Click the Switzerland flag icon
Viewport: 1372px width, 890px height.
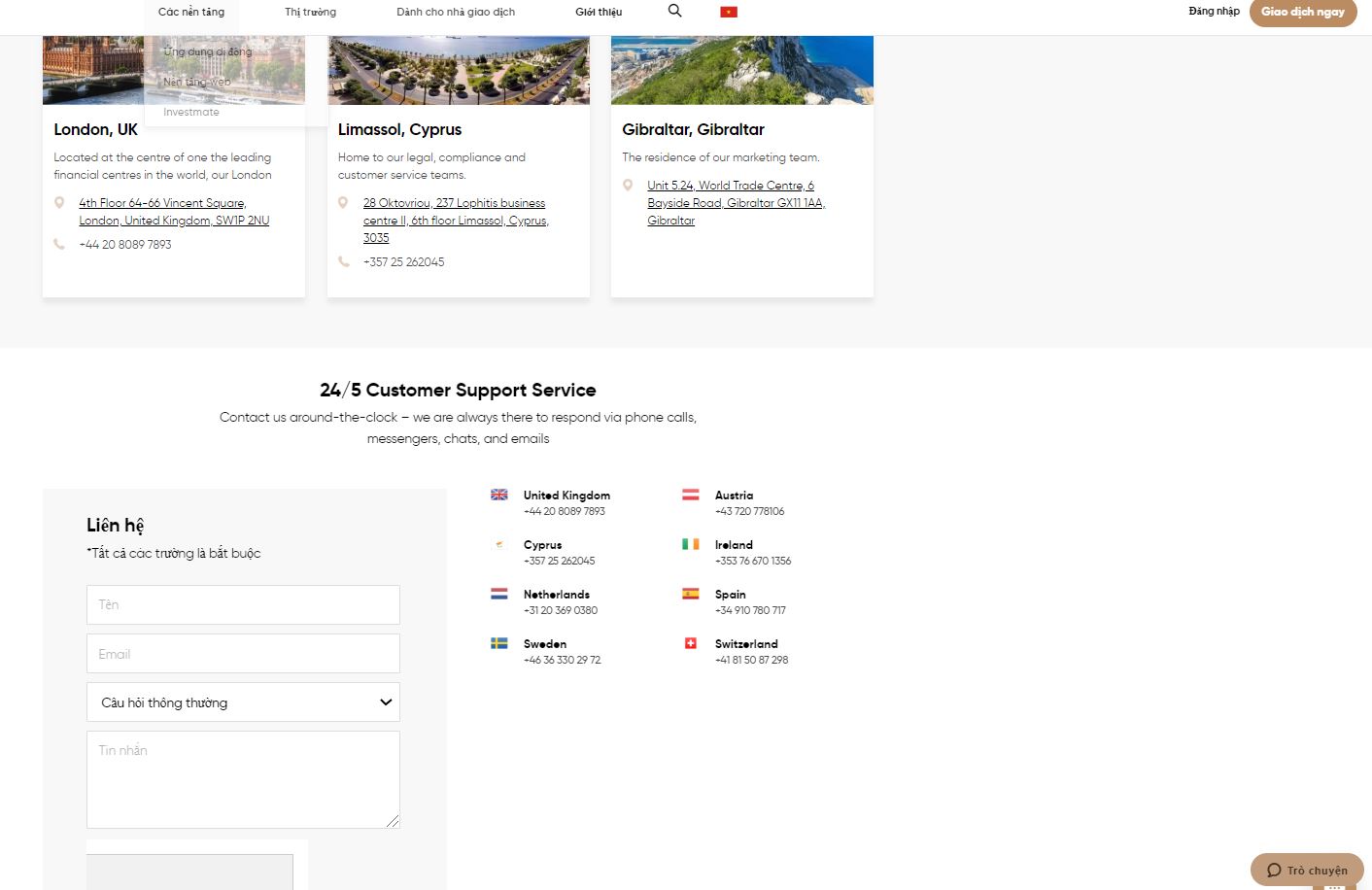click(x=691, y=643)
